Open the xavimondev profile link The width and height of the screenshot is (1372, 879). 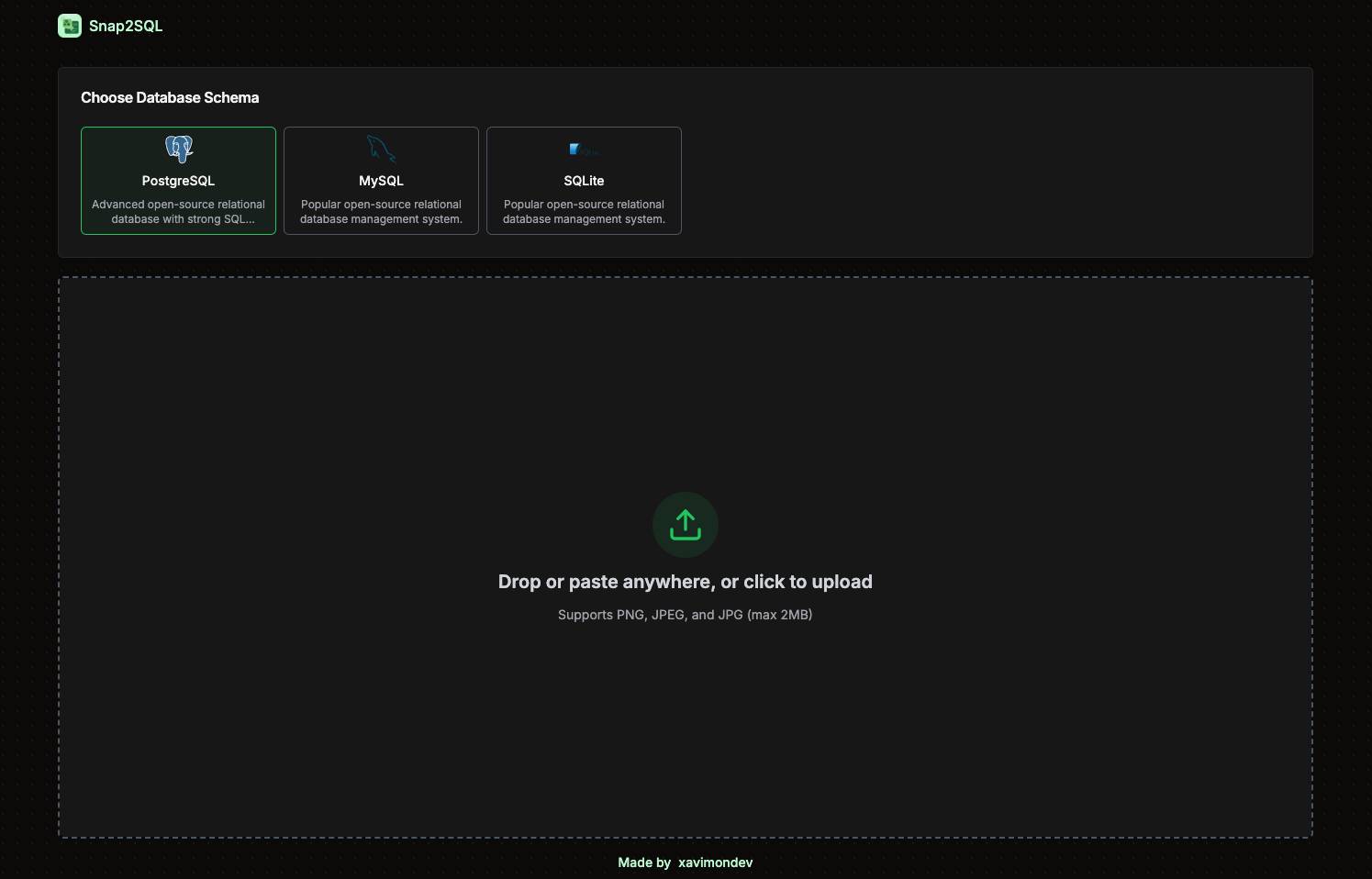[715, 862]
